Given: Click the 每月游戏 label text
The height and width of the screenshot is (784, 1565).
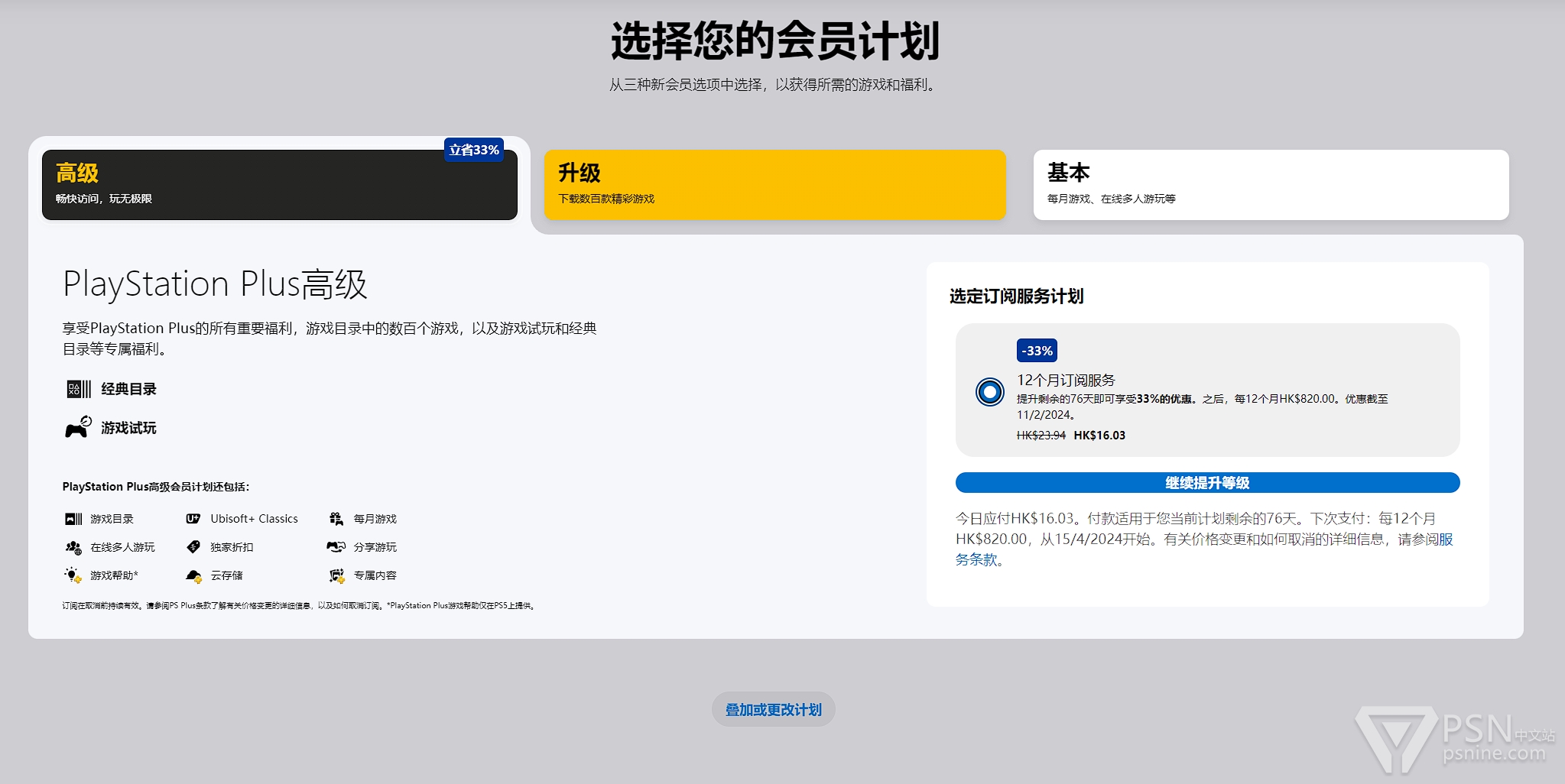Looking at the screenshot, I should coord(375,519).
